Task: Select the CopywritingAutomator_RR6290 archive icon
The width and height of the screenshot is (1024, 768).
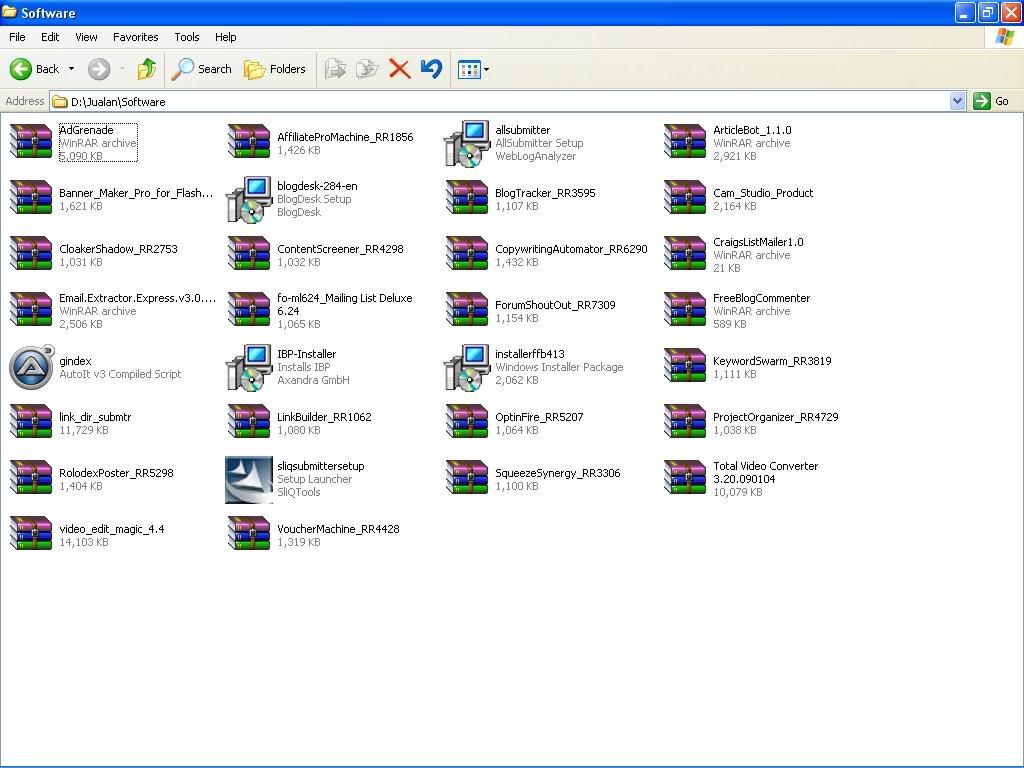Action: tap(467, 254)
